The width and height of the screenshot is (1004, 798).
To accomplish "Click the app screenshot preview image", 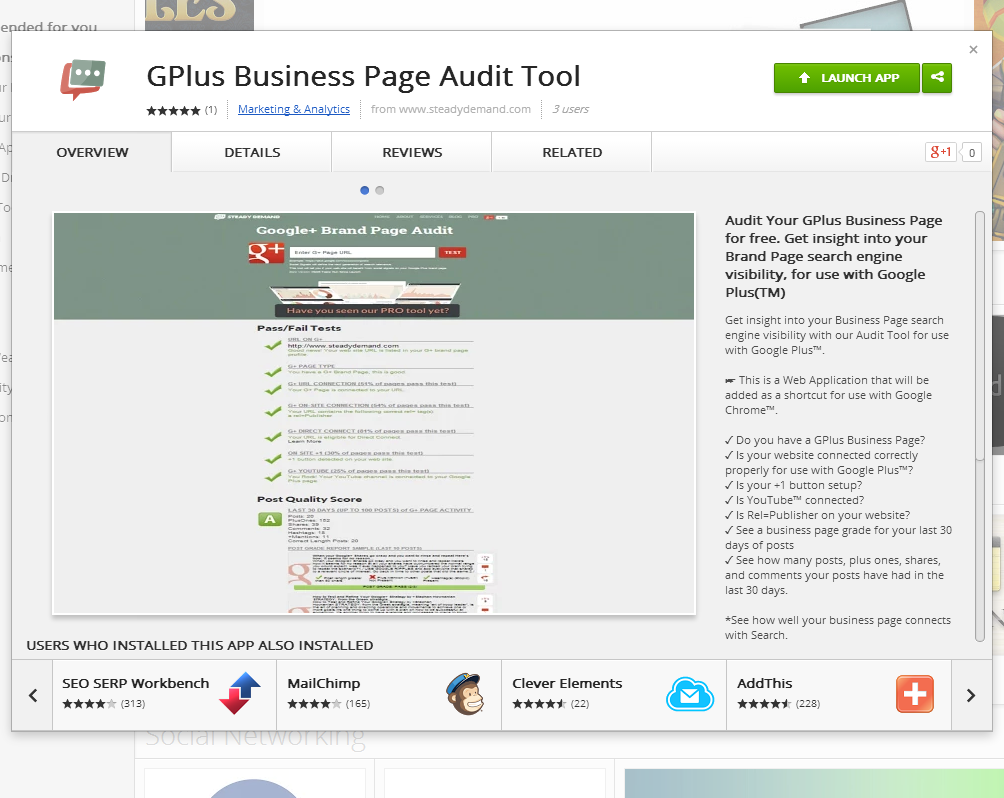I will tap(374, 413).
